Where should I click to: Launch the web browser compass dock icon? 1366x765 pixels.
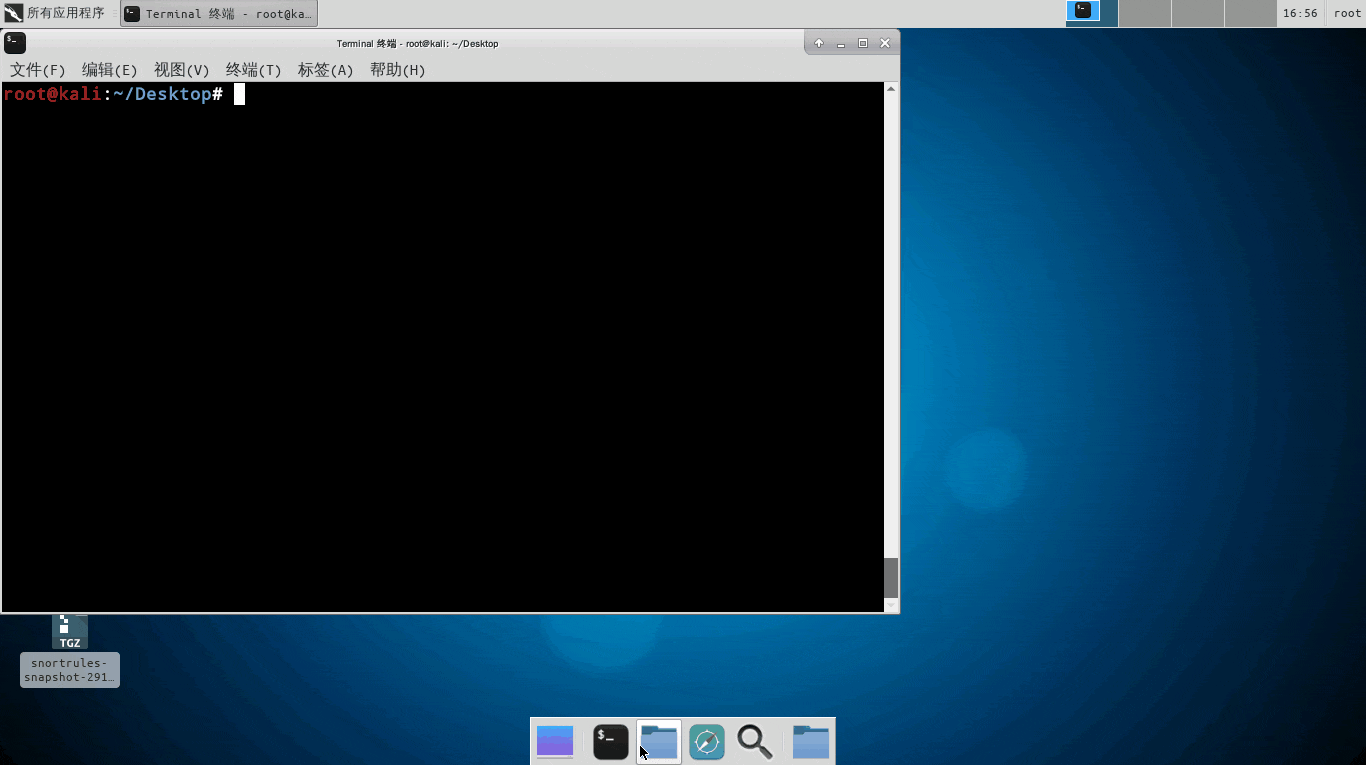coord(707,741)
